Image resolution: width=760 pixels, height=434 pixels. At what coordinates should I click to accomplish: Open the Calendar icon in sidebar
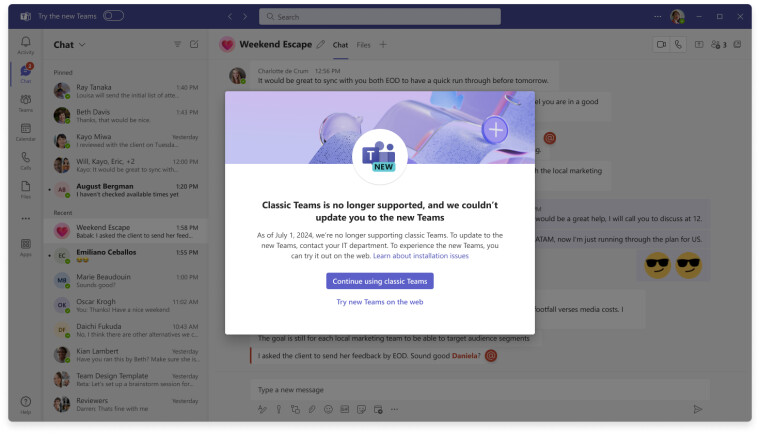[25, 130]
